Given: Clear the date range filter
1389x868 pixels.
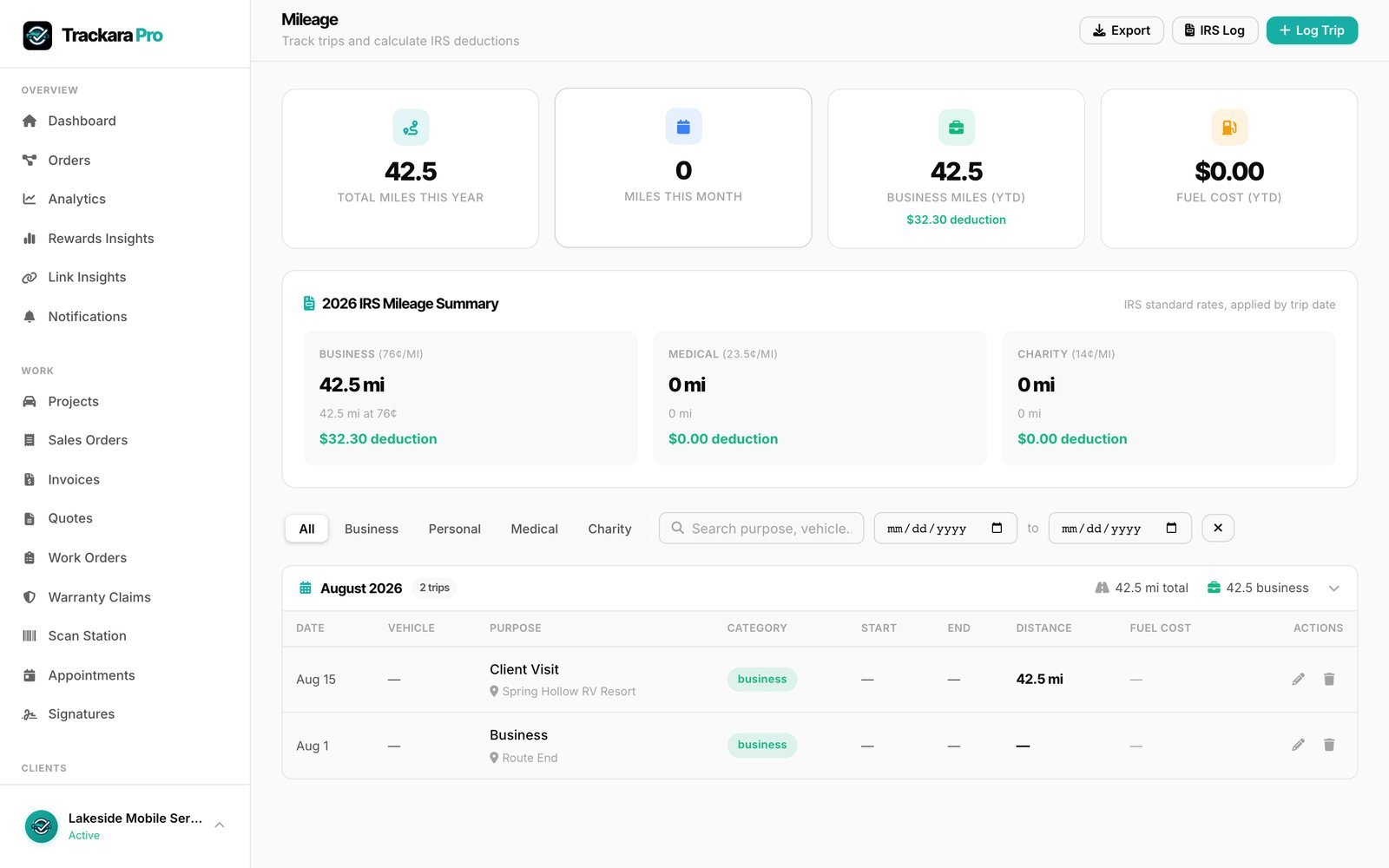Looking at the screenshot, I should click(1218, 528).
